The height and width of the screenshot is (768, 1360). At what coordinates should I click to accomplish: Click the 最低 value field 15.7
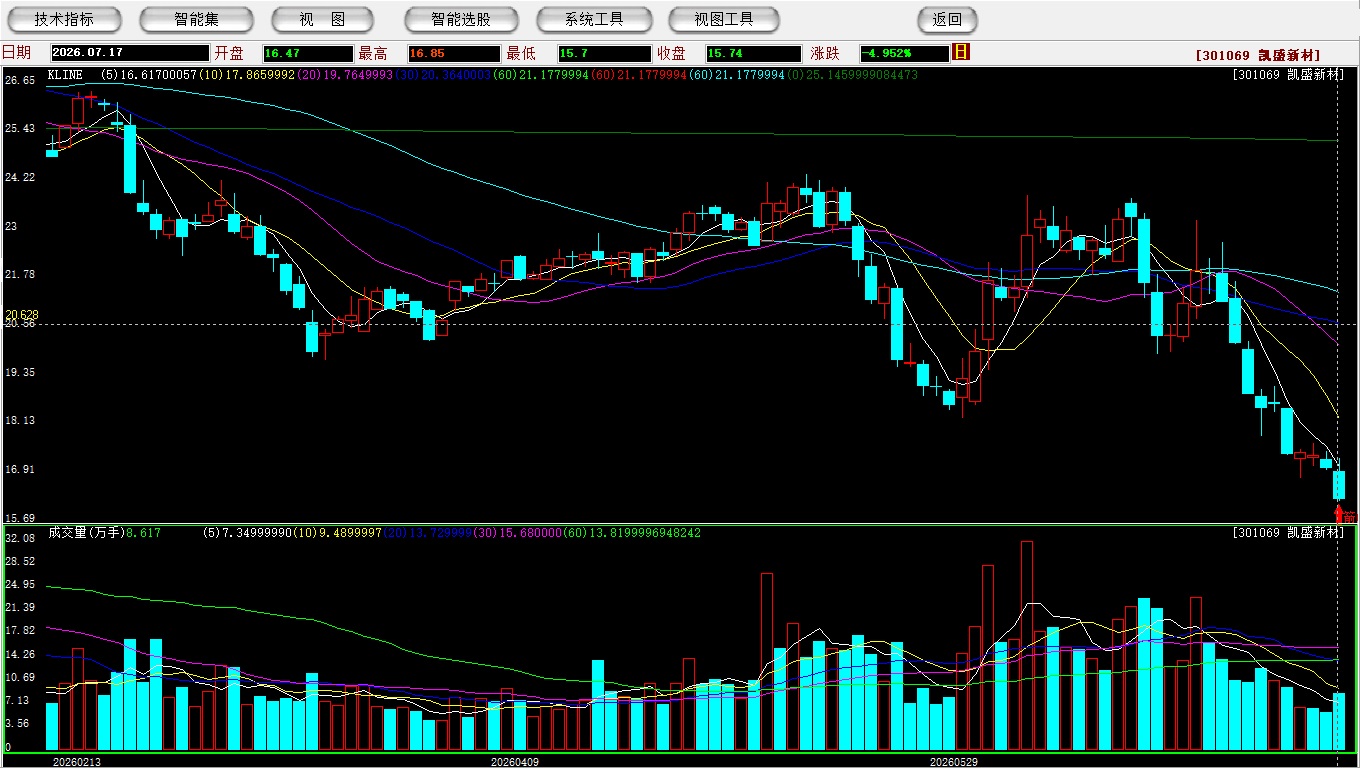coord(604,53)
